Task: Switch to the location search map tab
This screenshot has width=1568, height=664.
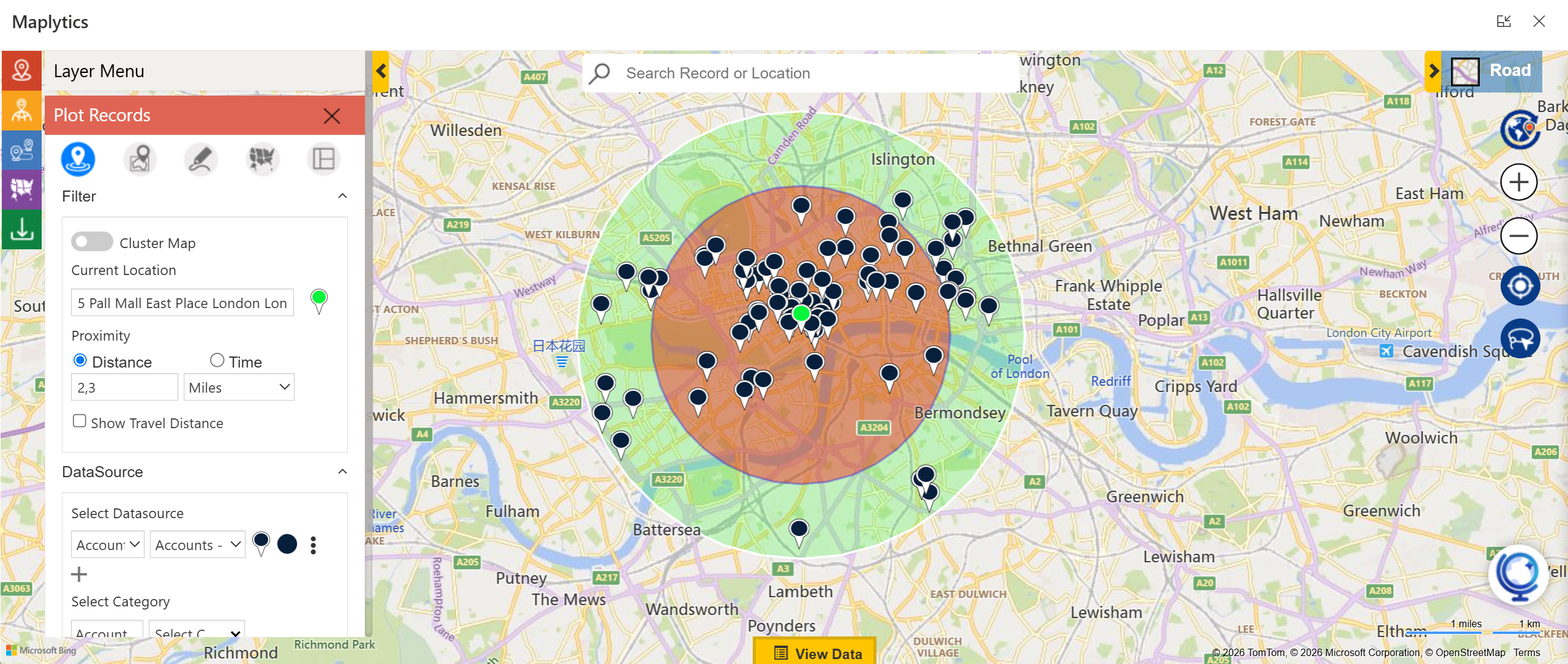Action: point(140,159)
